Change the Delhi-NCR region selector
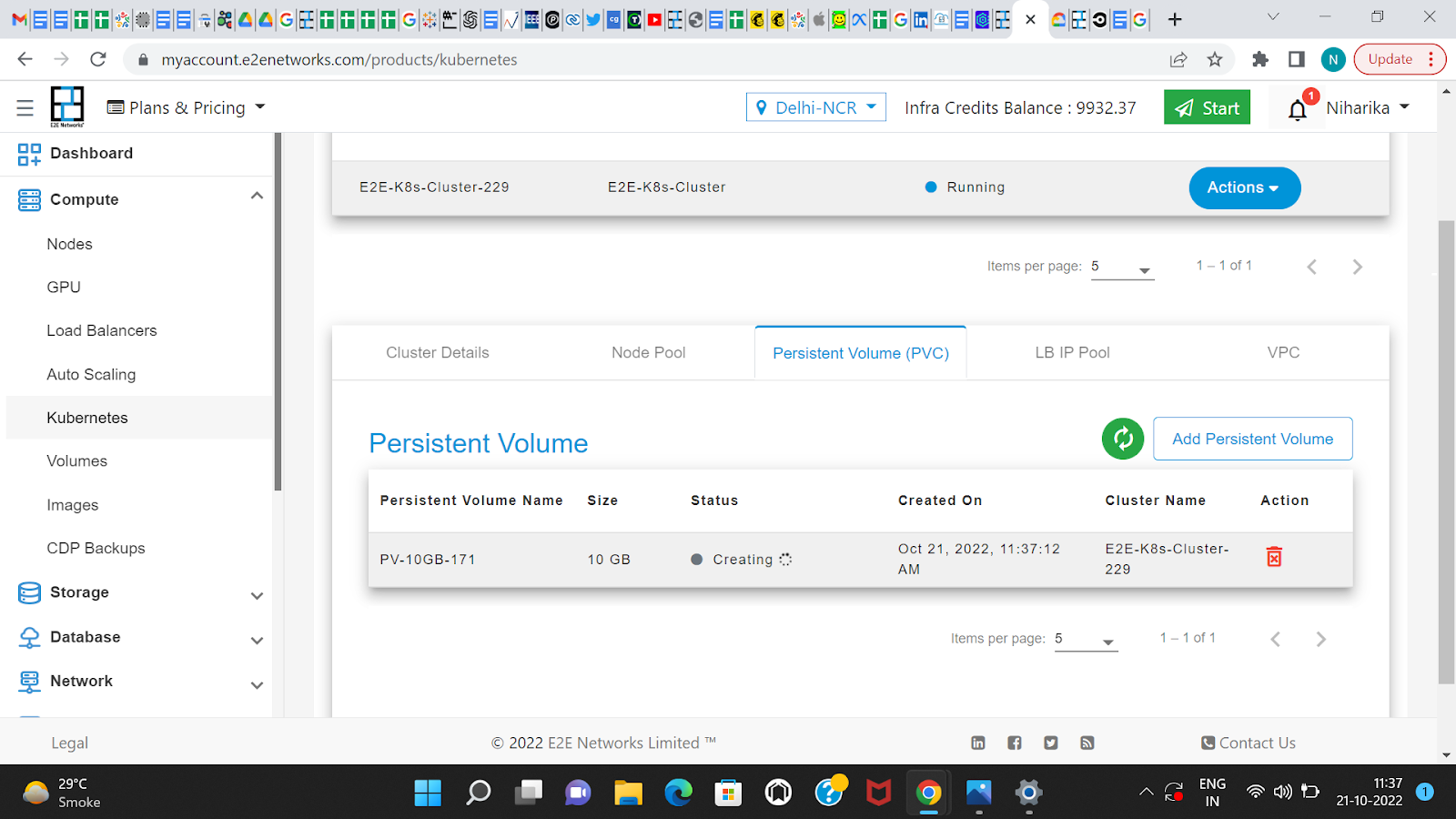 tap(816, 107)
